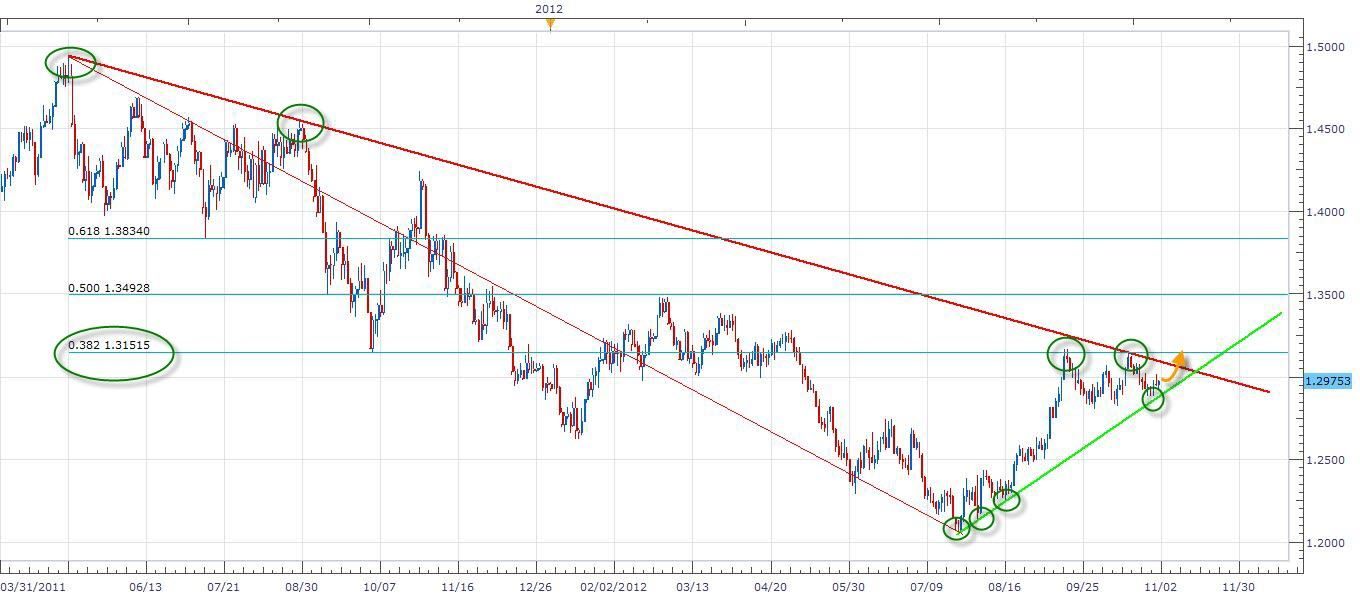Click the 11/30 date label

click(1239, 589)
